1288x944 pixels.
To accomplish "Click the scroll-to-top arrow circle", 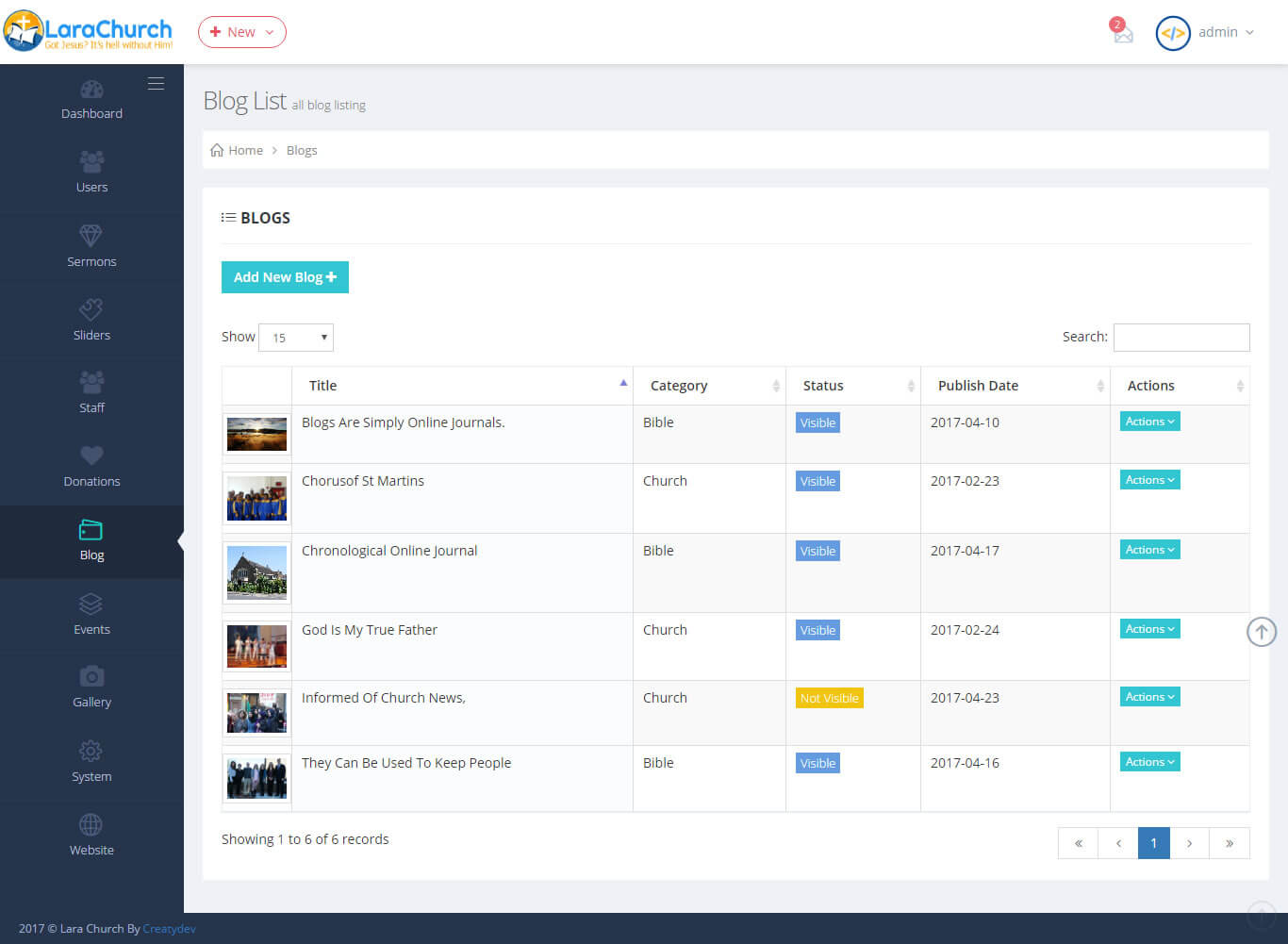I will [1262, 631].
